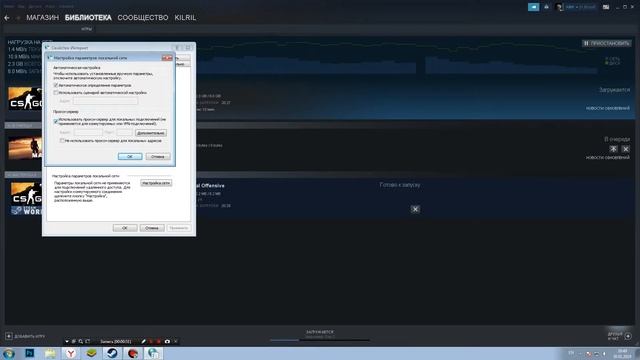The image size is (640, 360).
Task: Click the blue Steam announcements icon
Action: tap(533, 7)
